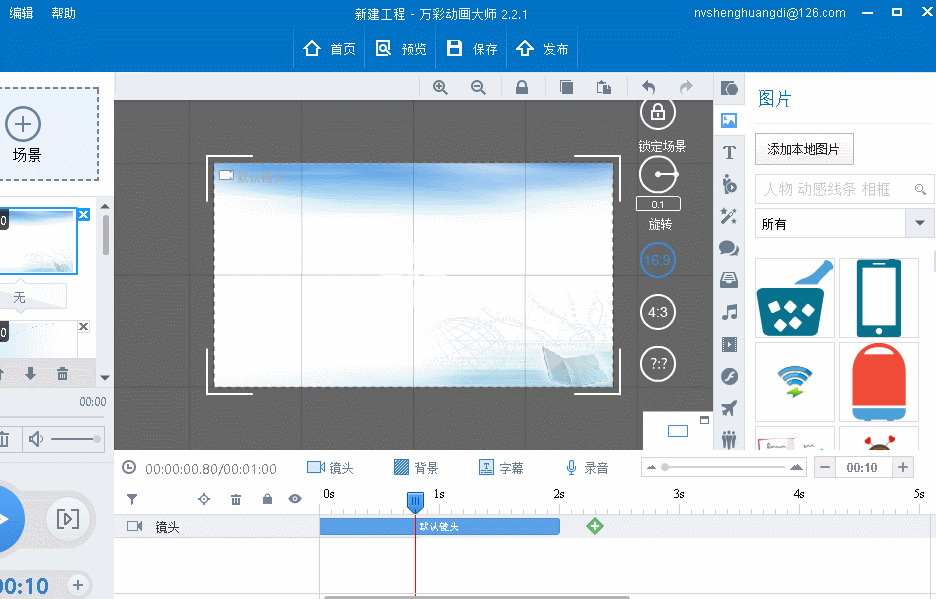936x599 pixels.
Task: Open the 编辑 menu
Action: pos(21,13)
